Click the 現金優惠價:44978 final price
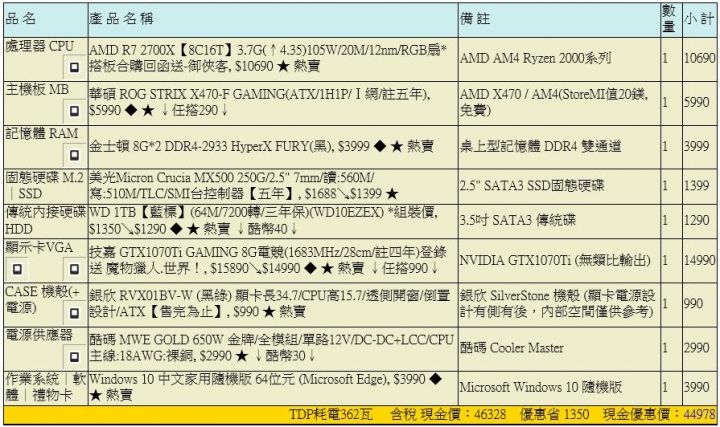The image size is (720, 427). coord(659,415)
